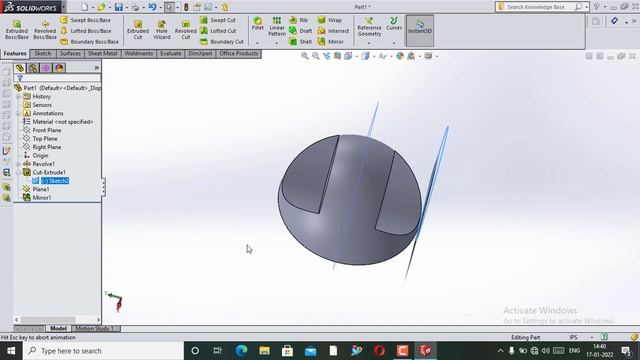
Task: Expand the Revolve1 feature node
Action: (18, 164)
